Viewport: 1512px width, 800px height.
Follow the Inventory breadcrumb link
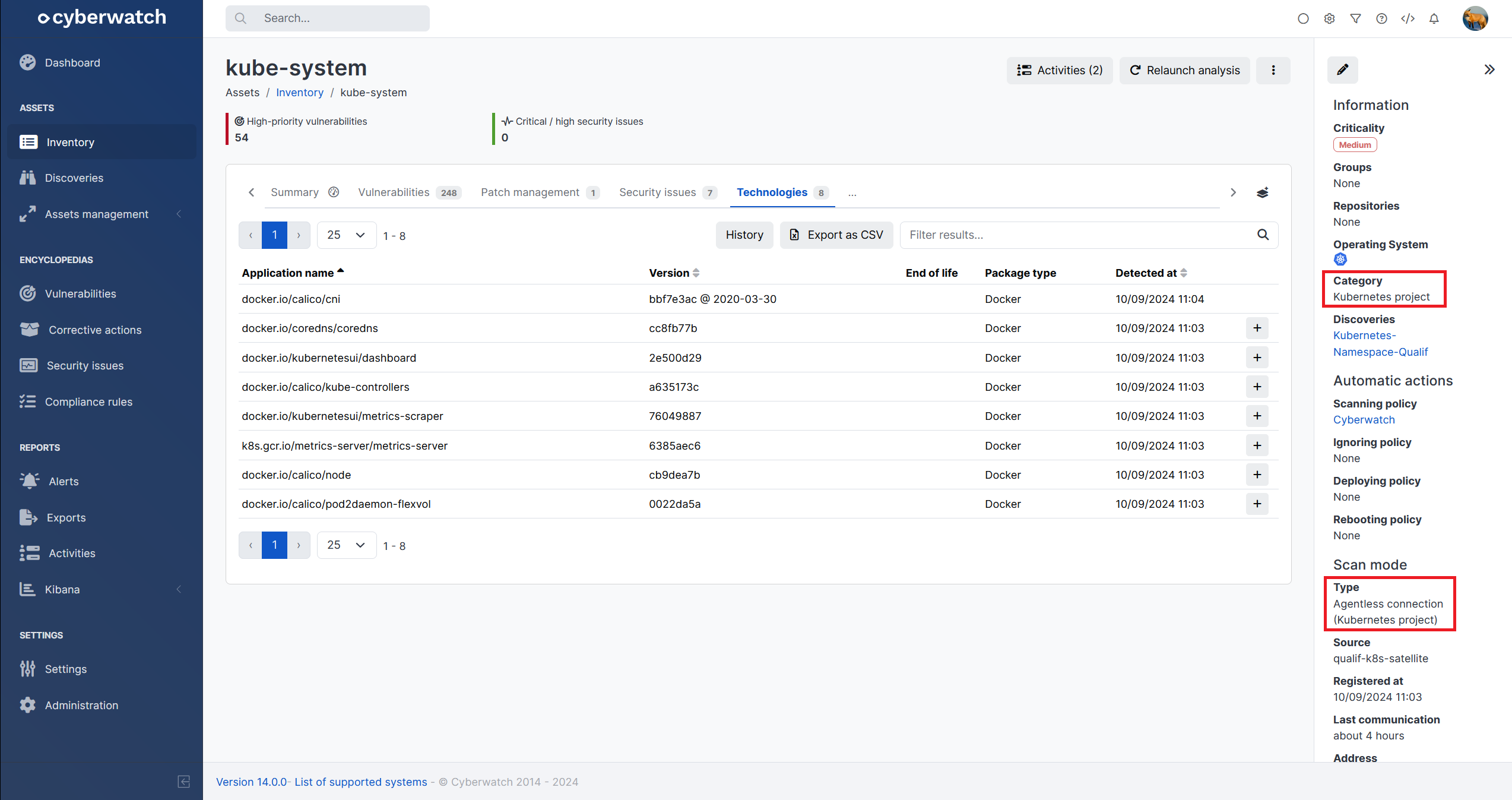point(299,92)
